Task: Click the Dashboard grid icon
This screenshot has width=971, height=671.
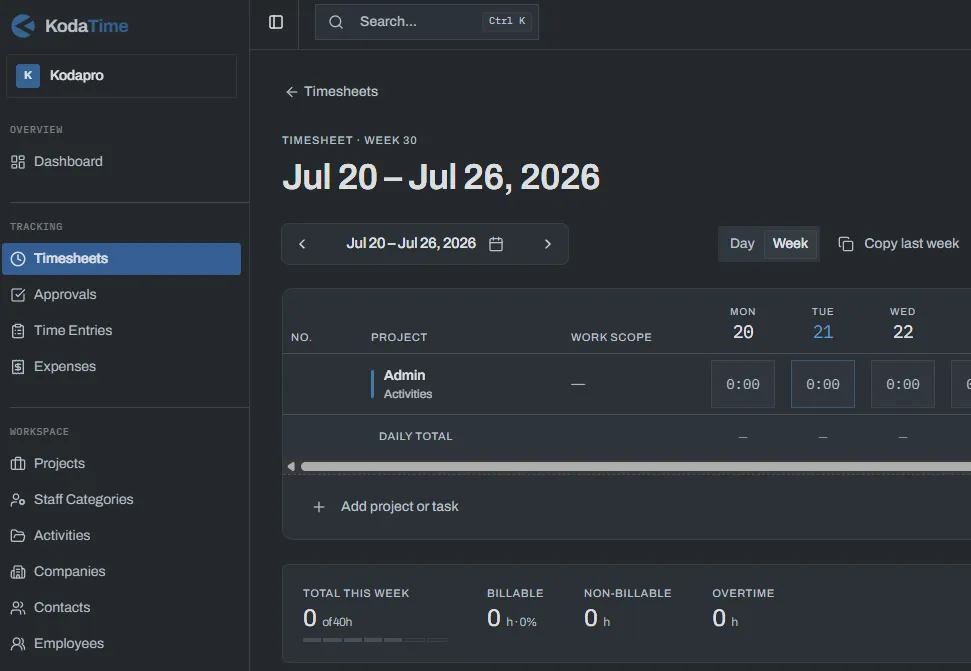Action: pyautogui.click(x=18, y=162)
